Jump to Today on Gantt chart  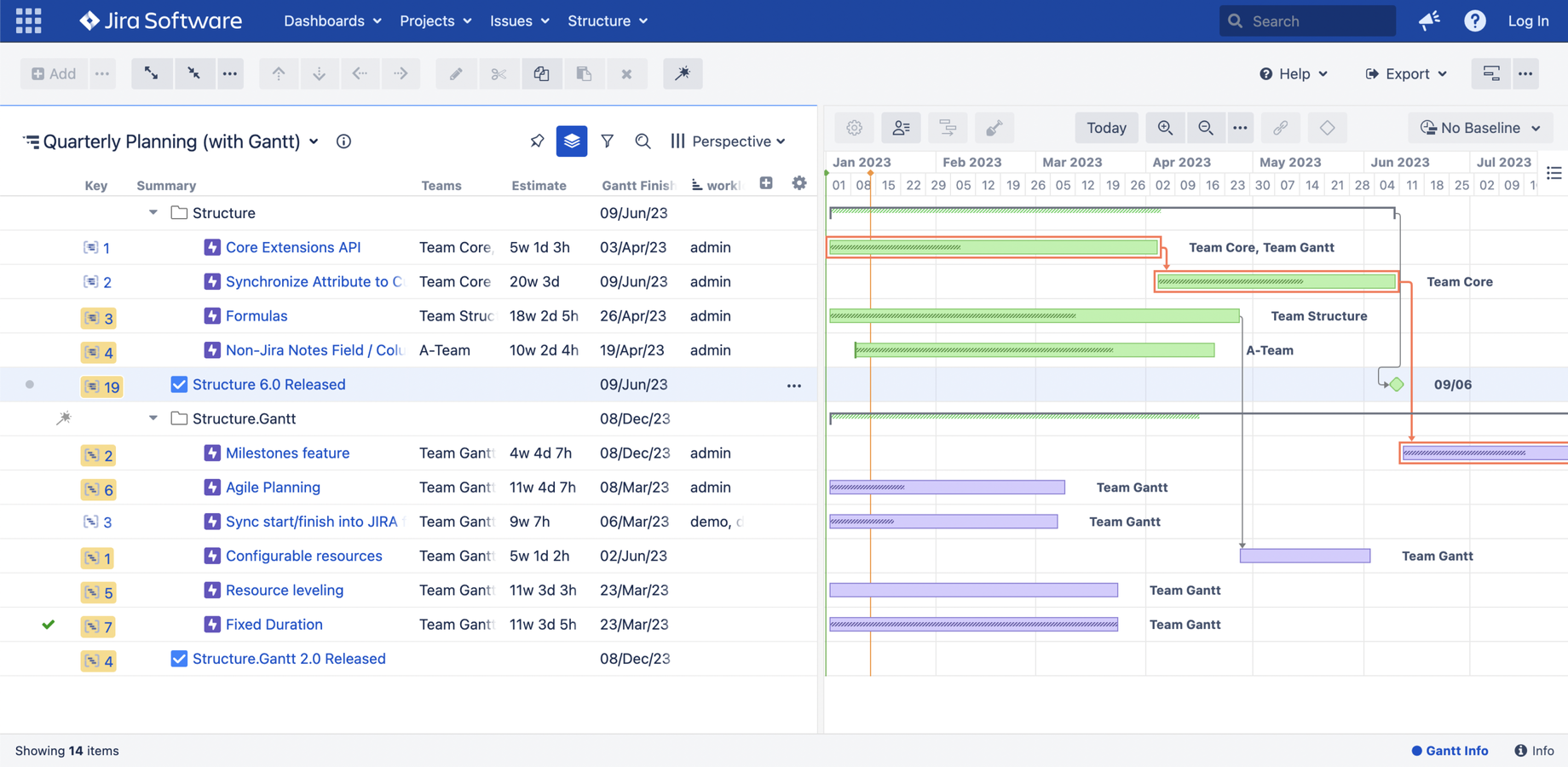[x=1106, y=128]
